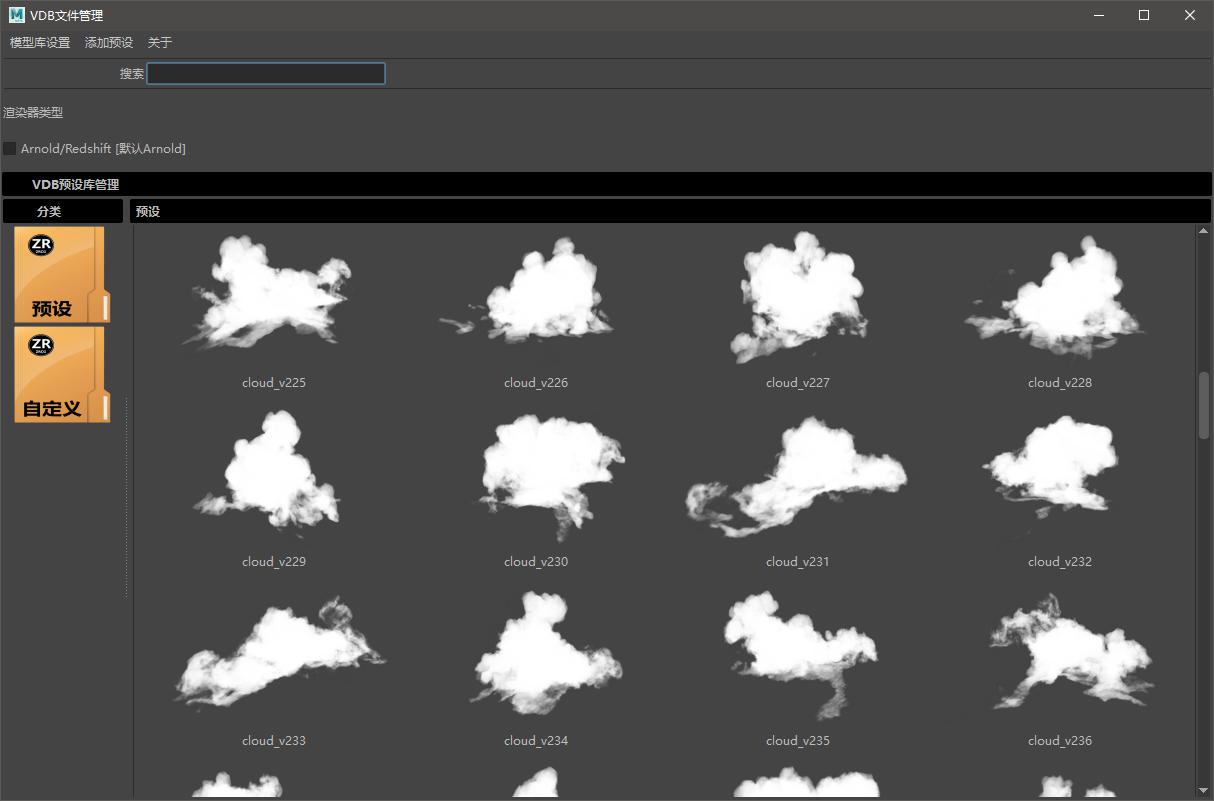
Task: Maximize the VDB文件管理 window
Action: tap(1144, 15)
